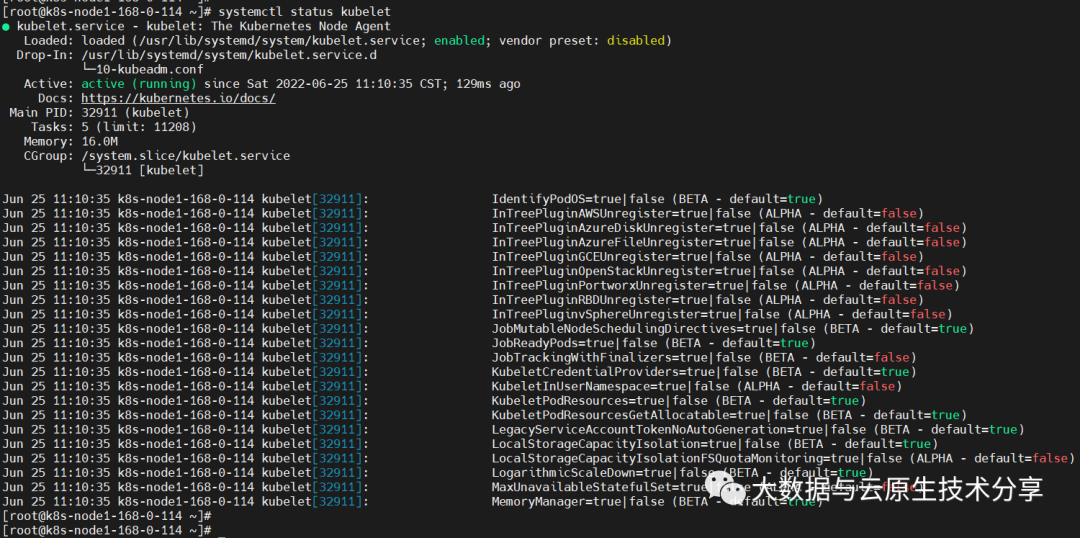Select the 'InTreePluginGCEUnregister' log entry
Image resolution: width=1080 pixels, height=538 pixels.
pyautogui.click(x=708, y=257)
